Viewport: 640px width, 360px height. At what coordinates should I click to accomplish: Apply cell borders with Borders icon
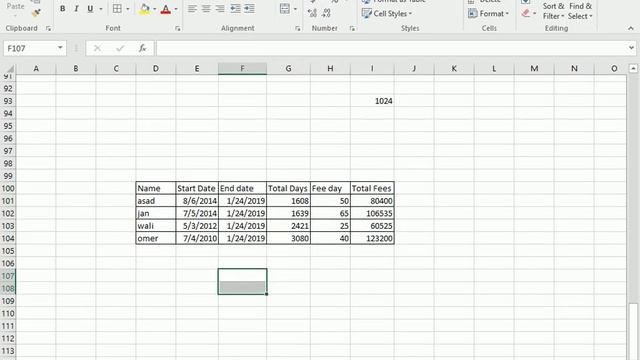coord(117,9)
